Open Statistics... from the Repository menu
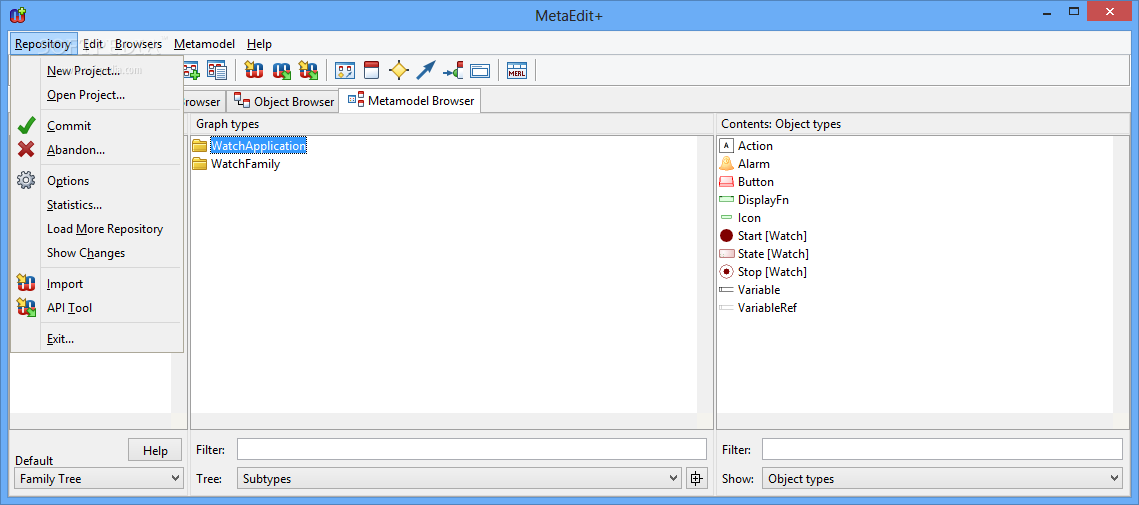1139x505 pixels. tap(74, 205)
